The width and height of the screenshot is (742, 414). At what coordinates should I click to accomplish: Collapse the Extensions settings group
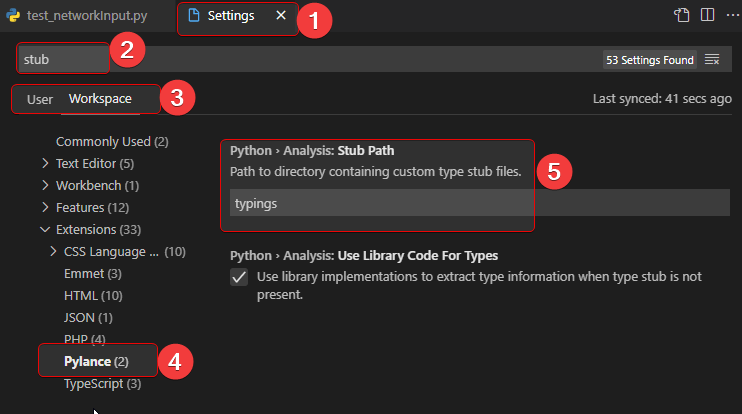pos(45,229)
